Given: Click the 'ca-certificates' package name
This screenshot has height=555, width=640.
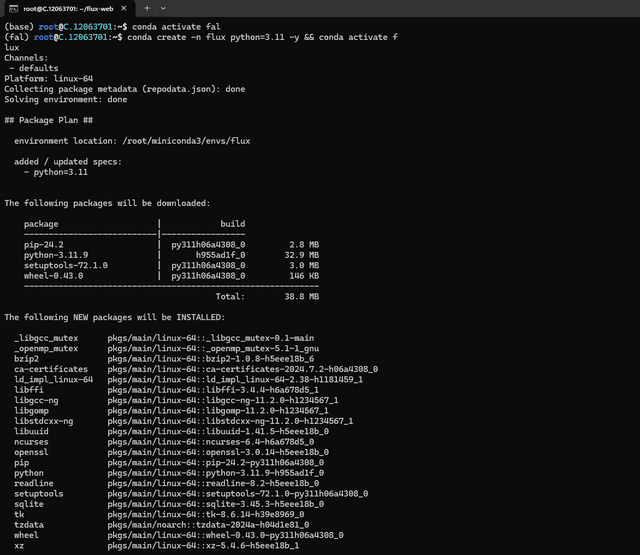Looking at the screenshot, I should click(x=51, y=369).
